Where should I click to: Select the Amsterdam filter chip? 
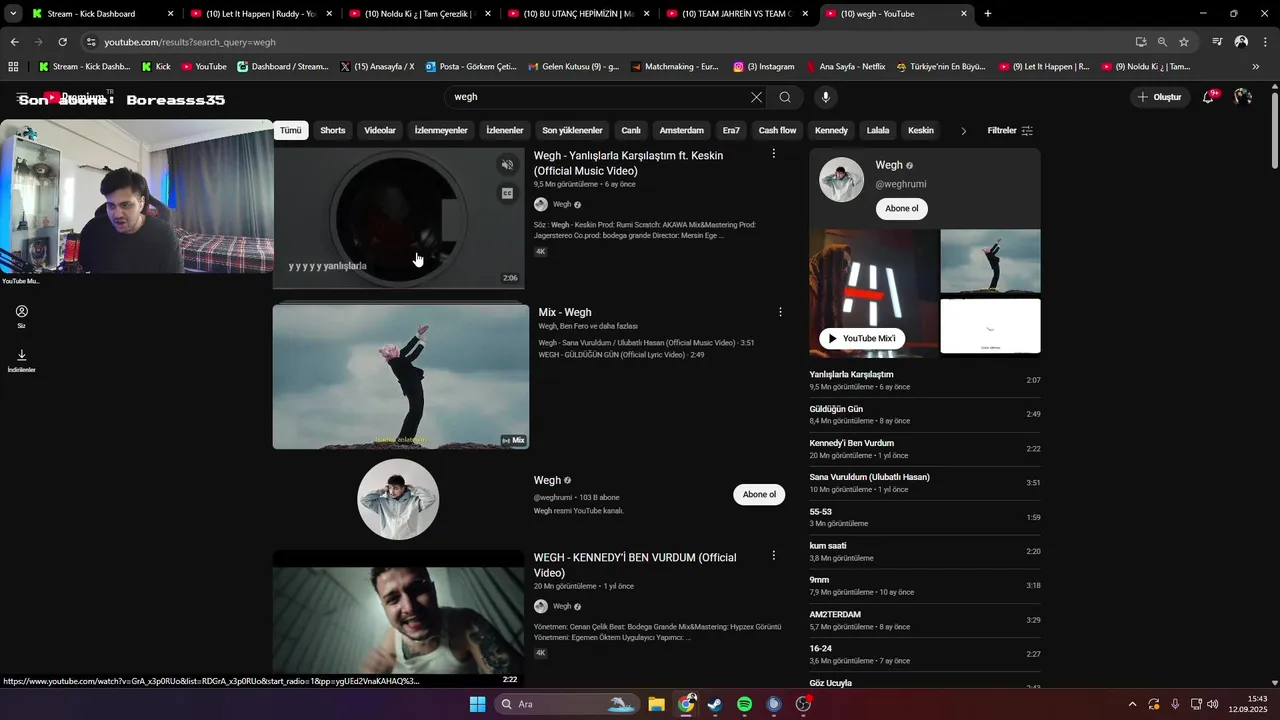[x=682, y=130]
